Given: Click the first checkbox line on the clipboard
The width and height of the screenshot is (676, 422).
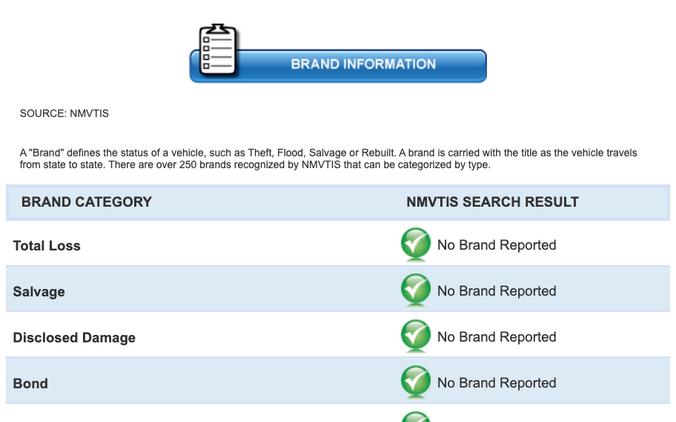Looking at the screenshot, I should 217,40.
